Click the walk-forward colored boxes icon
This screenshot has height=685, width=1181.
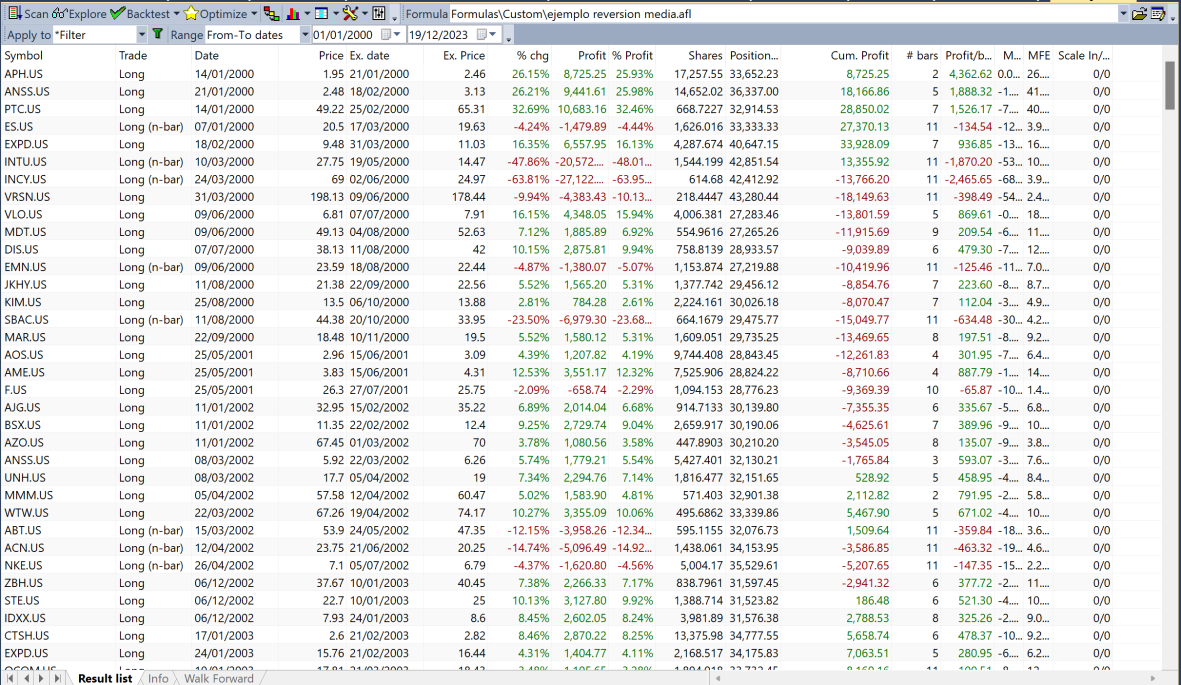point(272,14)
